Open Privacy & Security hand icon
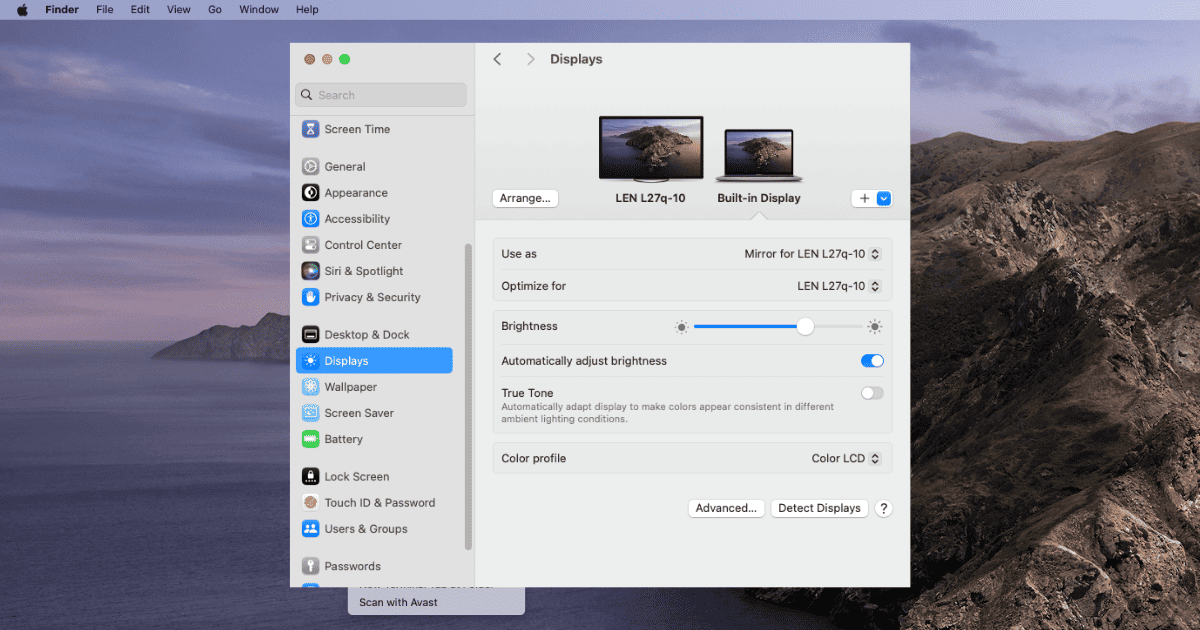The height and width of the screenshot is (630, 1200). (x=311, y=297)
